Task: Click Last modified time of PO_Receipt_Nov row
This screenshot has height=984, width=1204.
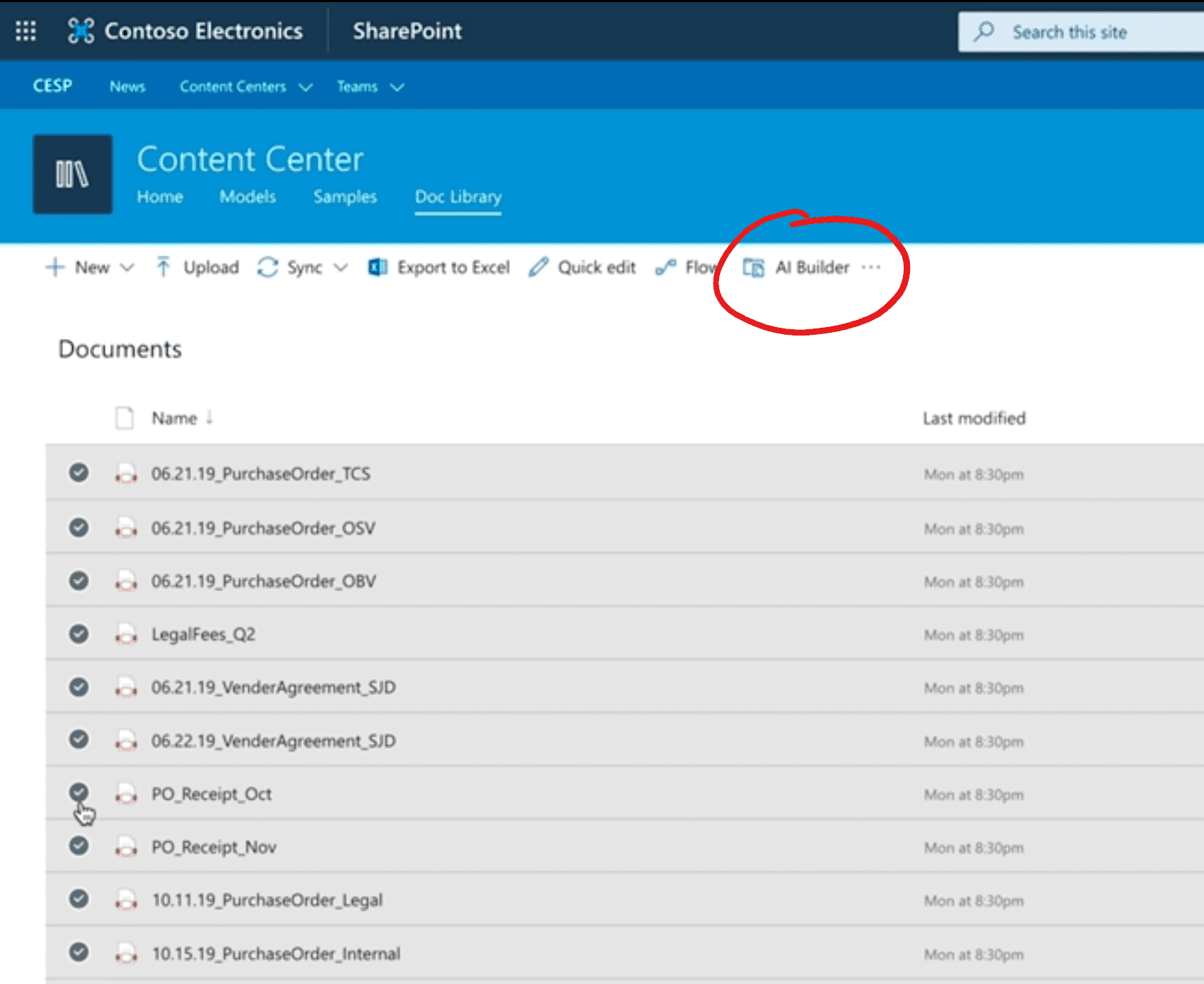Action: pyautogui.click(x=974, y=848)
